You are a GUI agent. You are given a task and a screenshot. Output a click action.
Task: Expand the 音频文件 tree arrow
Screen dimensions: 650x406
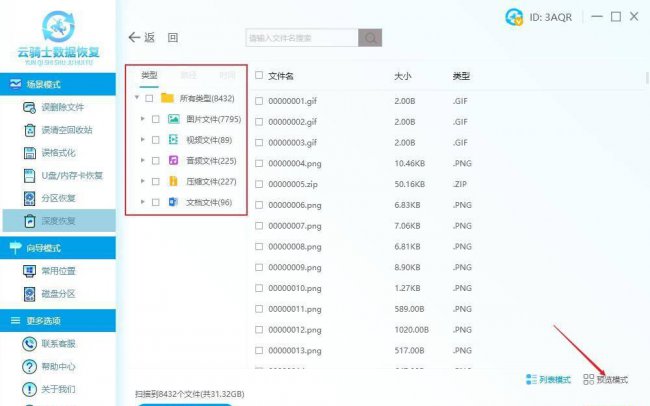click(143, 160)
